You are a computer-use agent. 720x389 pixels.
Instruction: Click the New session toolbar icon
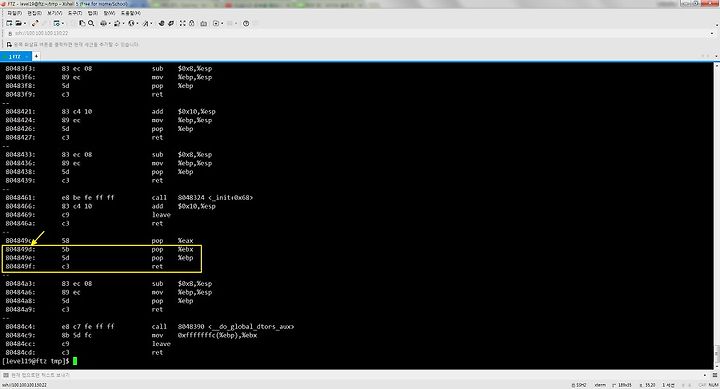pos(9,23)
